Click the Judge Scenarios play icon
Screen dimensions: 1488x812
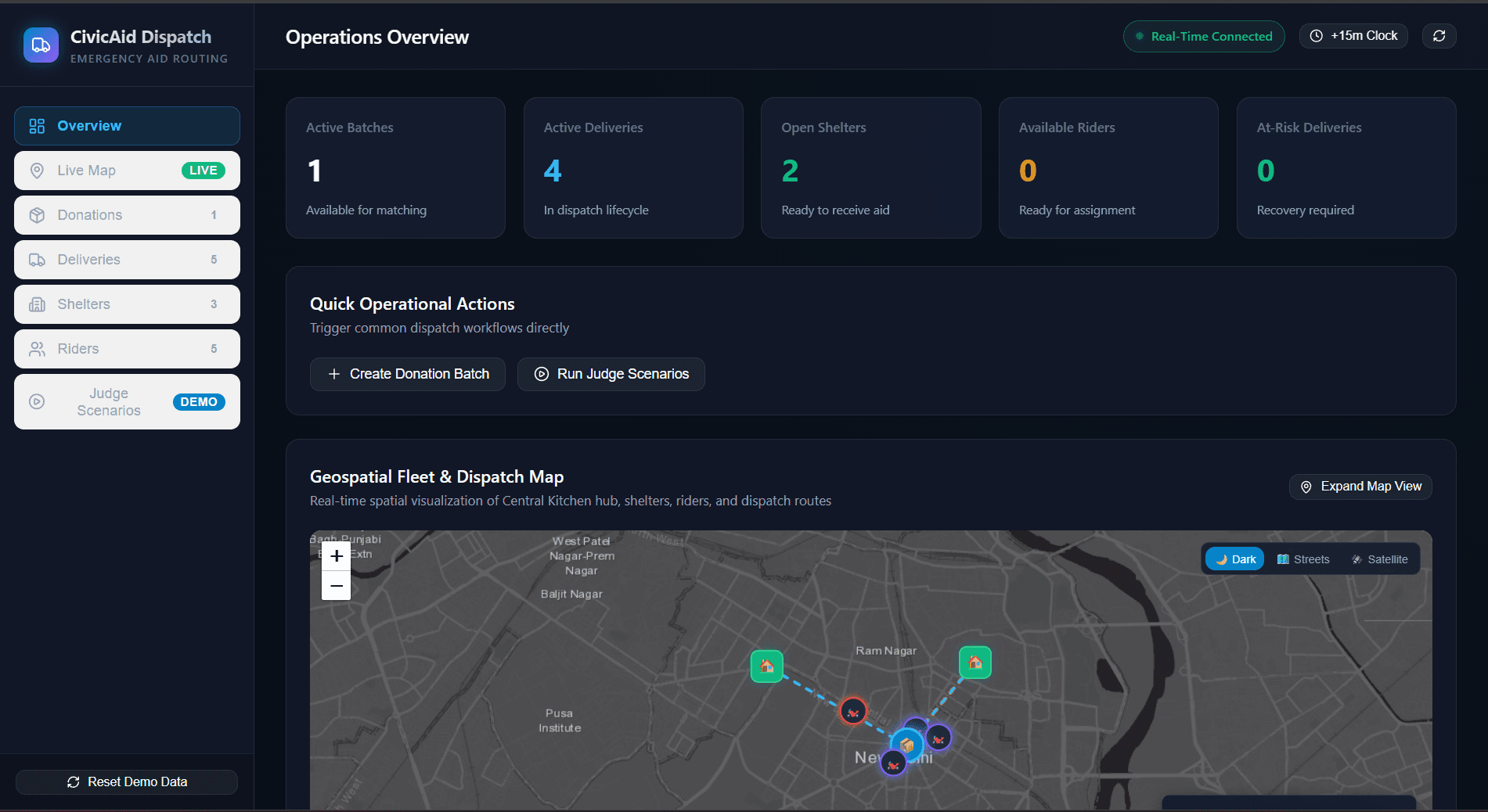(x=37, y=402)
